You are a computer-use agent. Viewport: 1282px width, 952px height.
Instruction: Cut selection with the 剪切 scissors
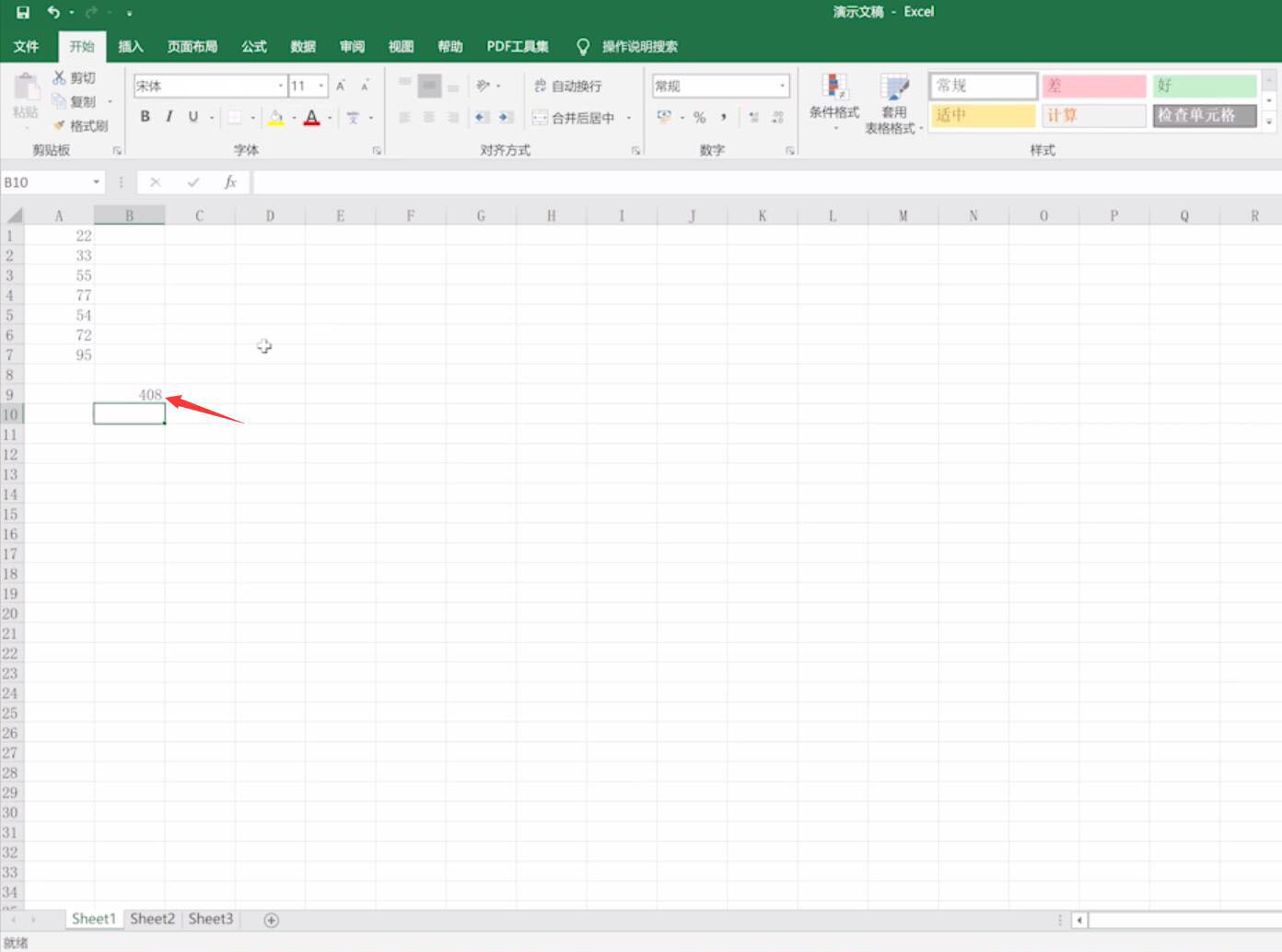(x=74, y=78)
